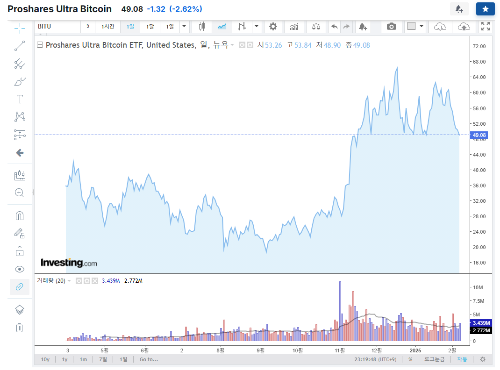Screen dimensions: 500x370
Task: Click the layout rectangle button
Action: point(412,26)
